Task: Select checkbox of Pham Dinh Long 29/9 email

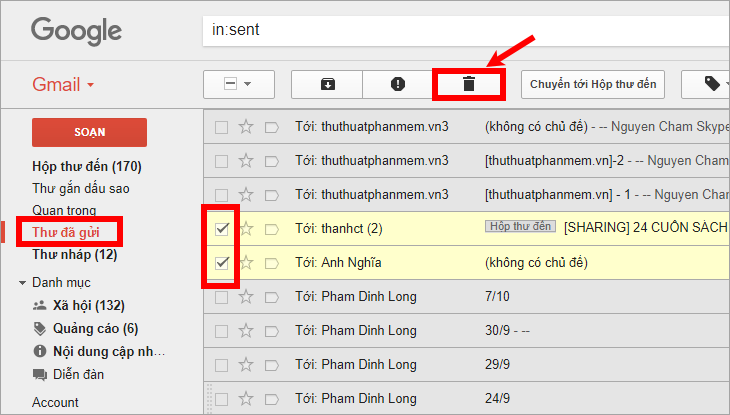Action: pos(221,365)
